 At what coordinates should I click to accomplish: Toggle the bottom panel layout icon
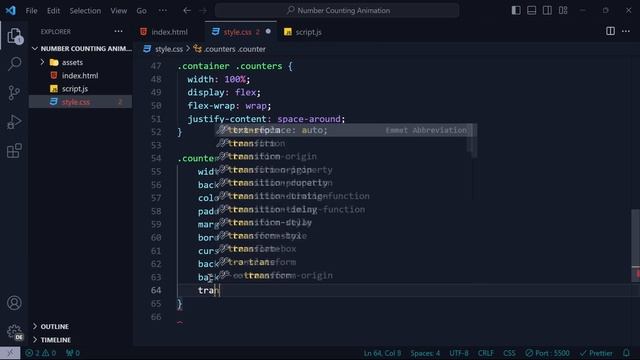tap(531, 11)
